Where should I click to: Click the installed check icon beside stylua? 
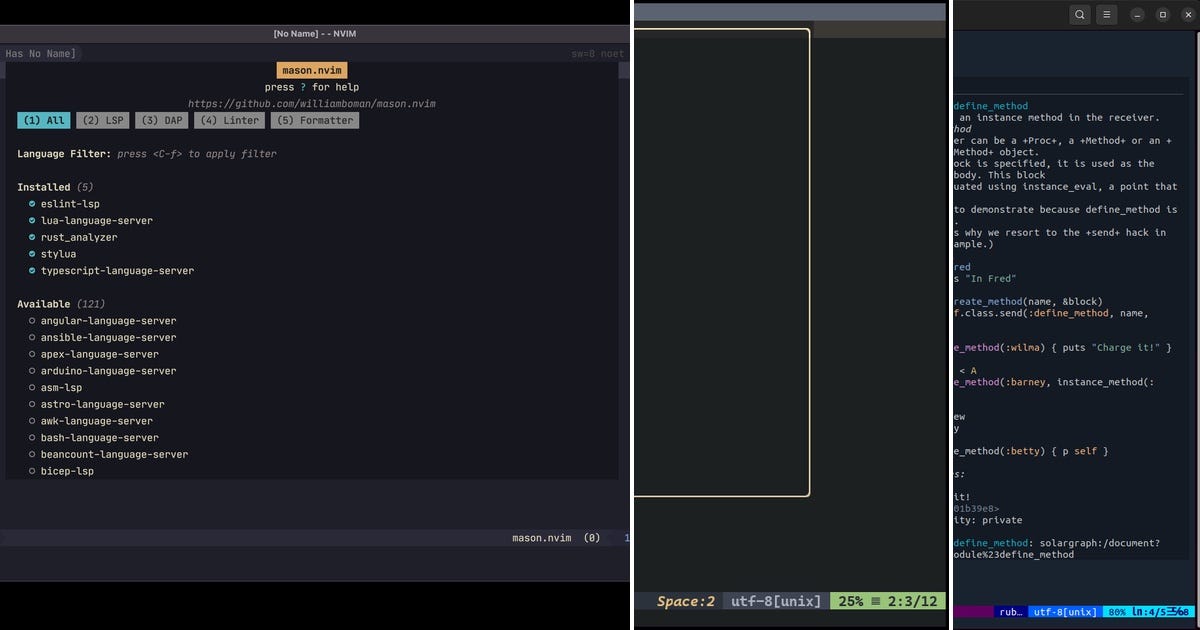pos(32,254)
